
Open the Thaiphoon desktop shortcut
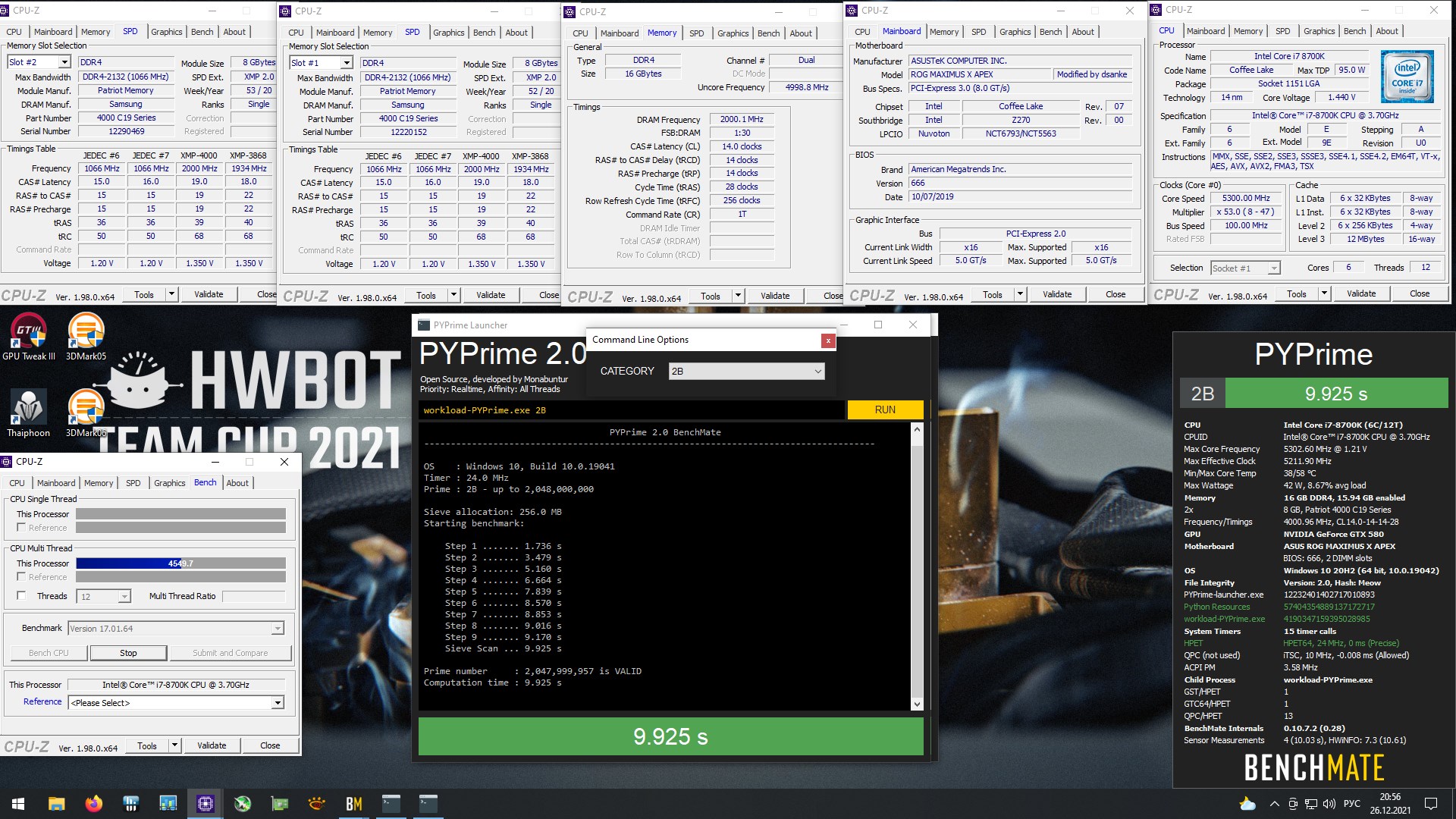[29, 413]
